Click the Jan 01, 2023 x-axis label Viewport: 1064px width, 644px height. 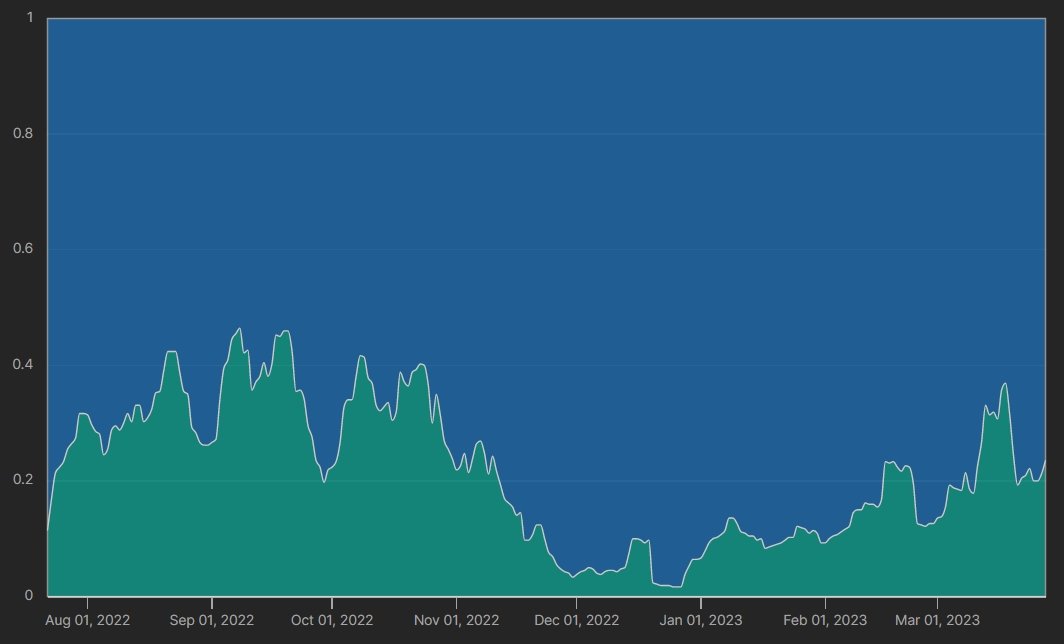coord(701,621)
